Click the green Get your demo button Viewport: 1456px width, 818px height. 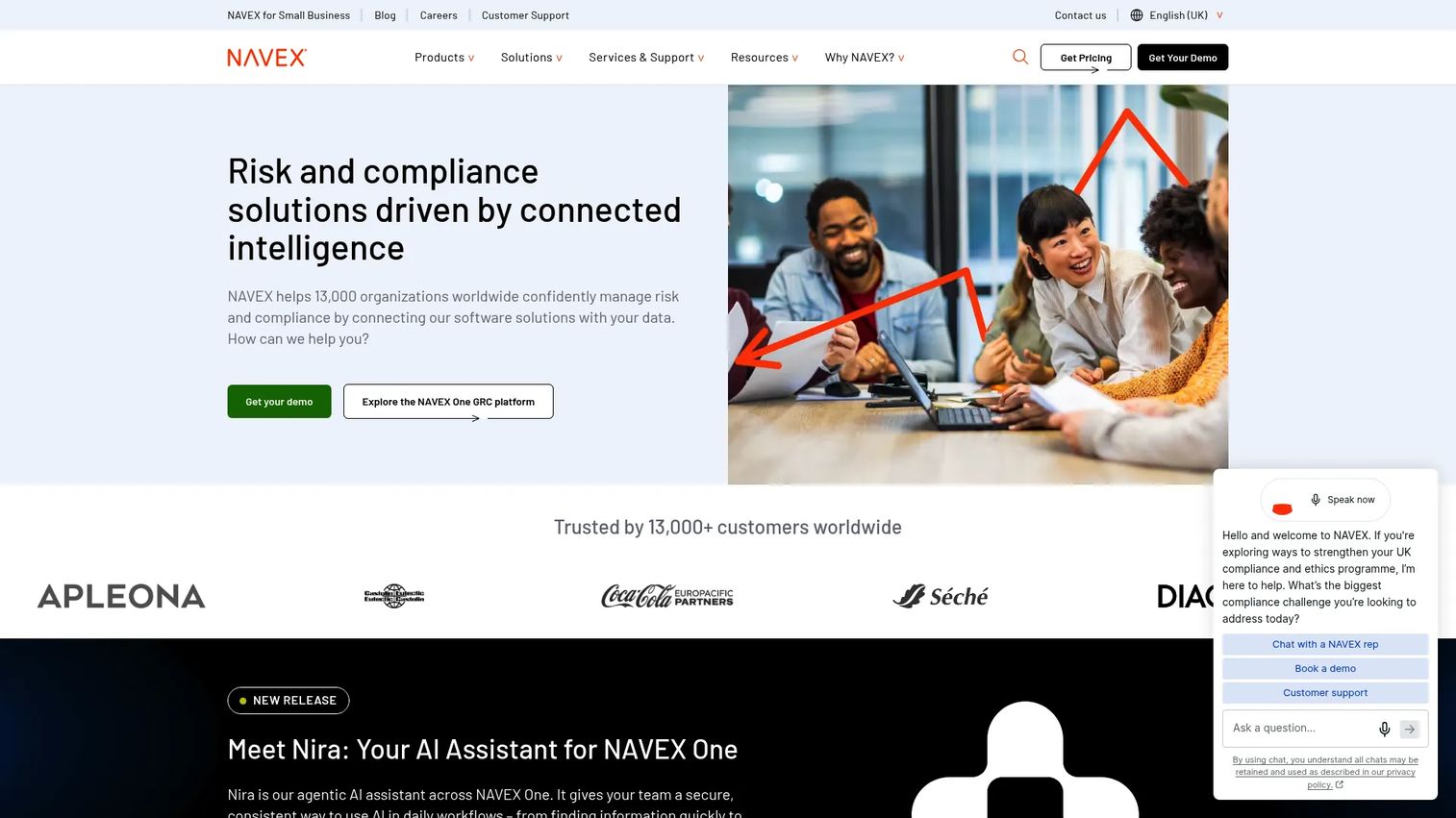(279, 402)
